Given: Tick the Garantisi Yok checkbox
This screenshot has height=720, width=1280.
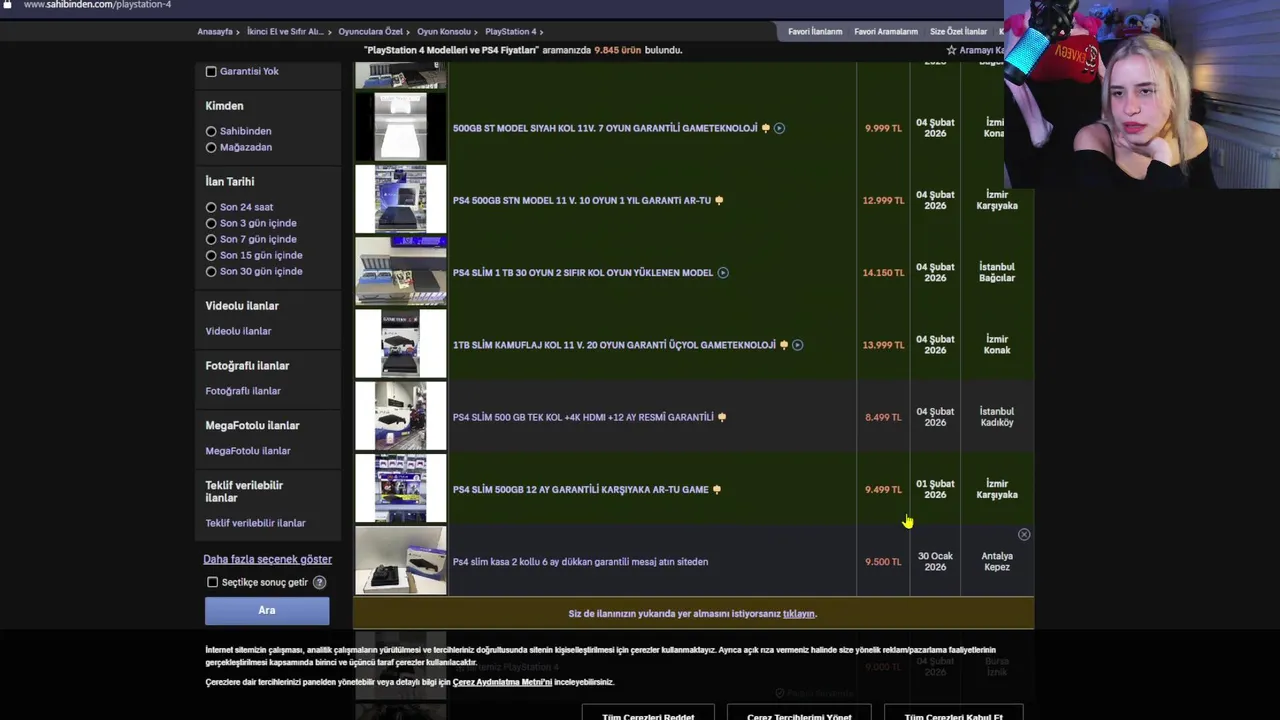Looking at the screenshot, I should tap(211, 71).
